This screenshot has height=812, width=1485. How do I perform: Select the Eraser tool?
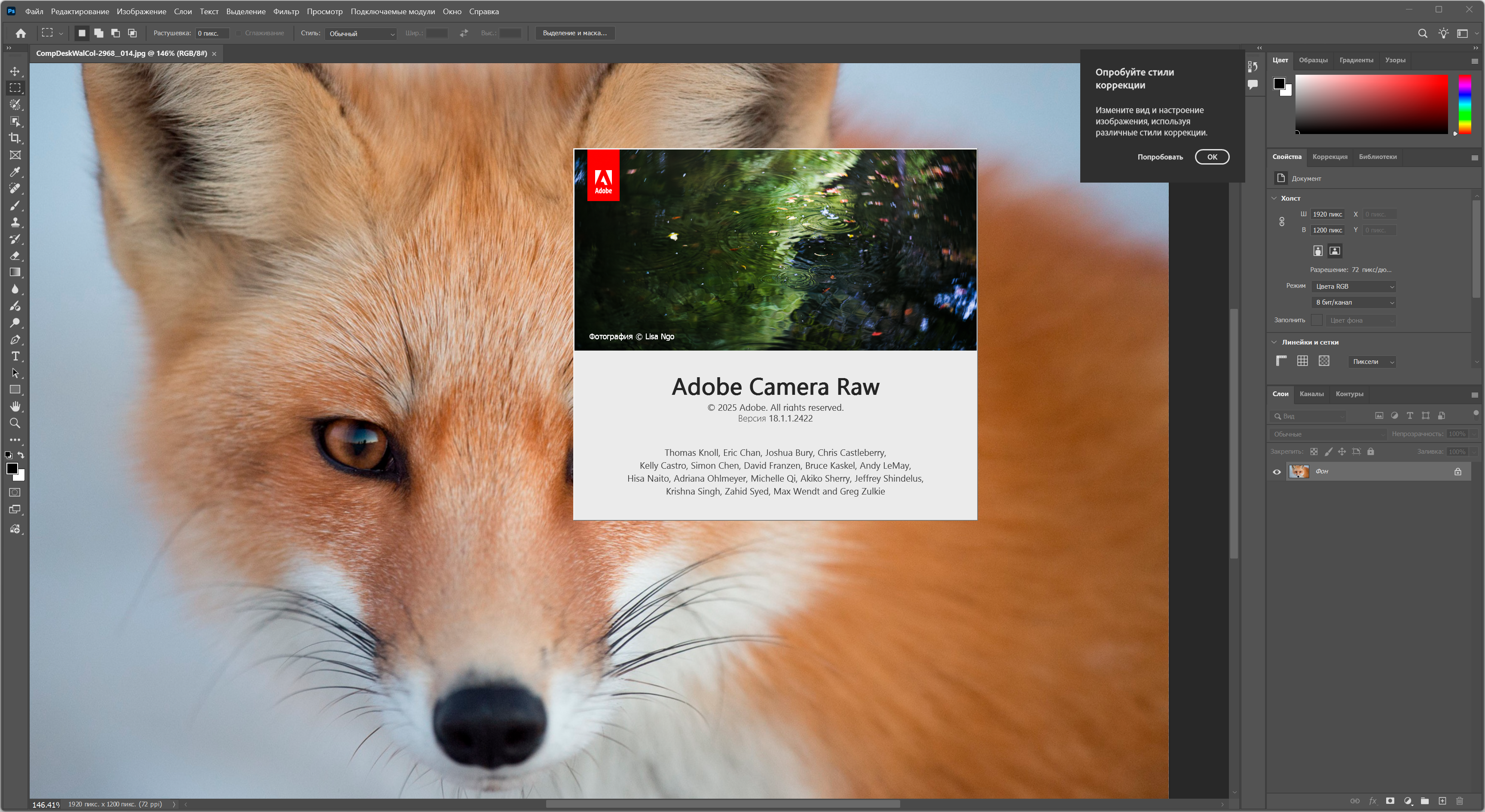(15, 256)
